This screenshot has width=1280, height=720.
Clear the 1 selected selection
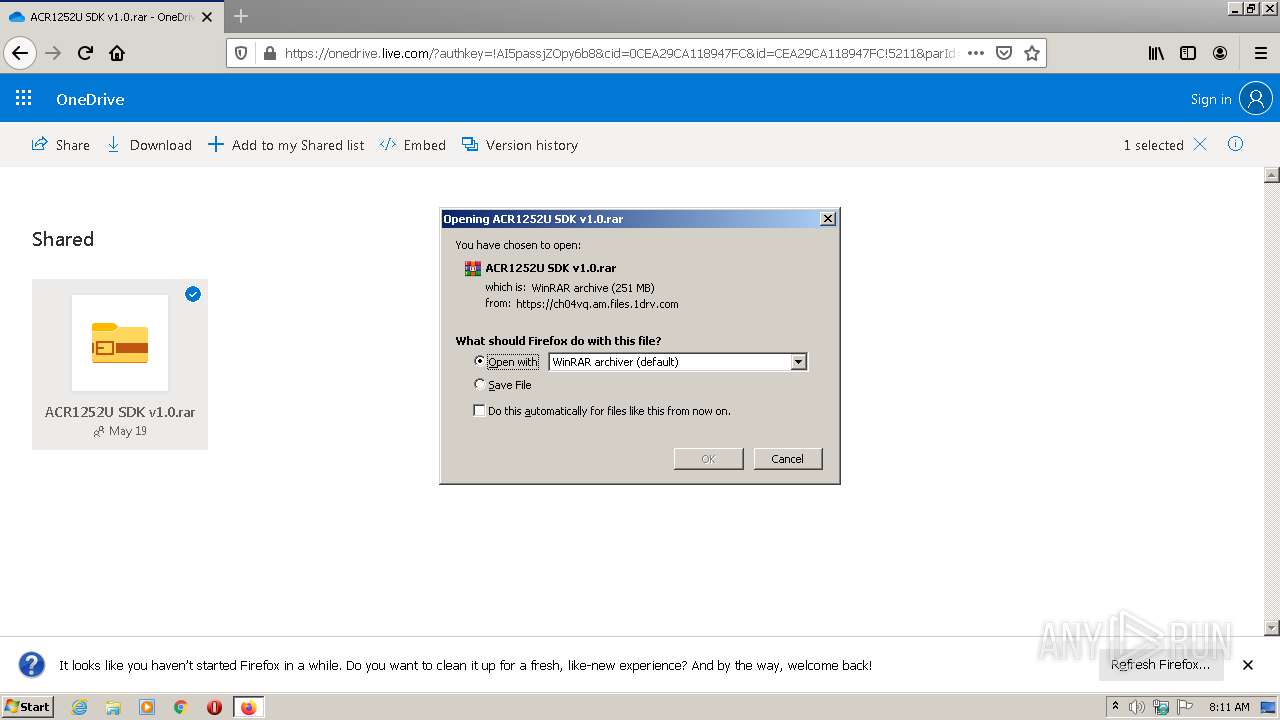[1200, 145]
